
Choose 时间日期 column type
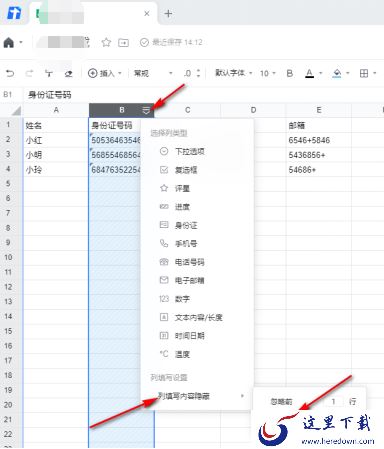click(x=197, y=336)
